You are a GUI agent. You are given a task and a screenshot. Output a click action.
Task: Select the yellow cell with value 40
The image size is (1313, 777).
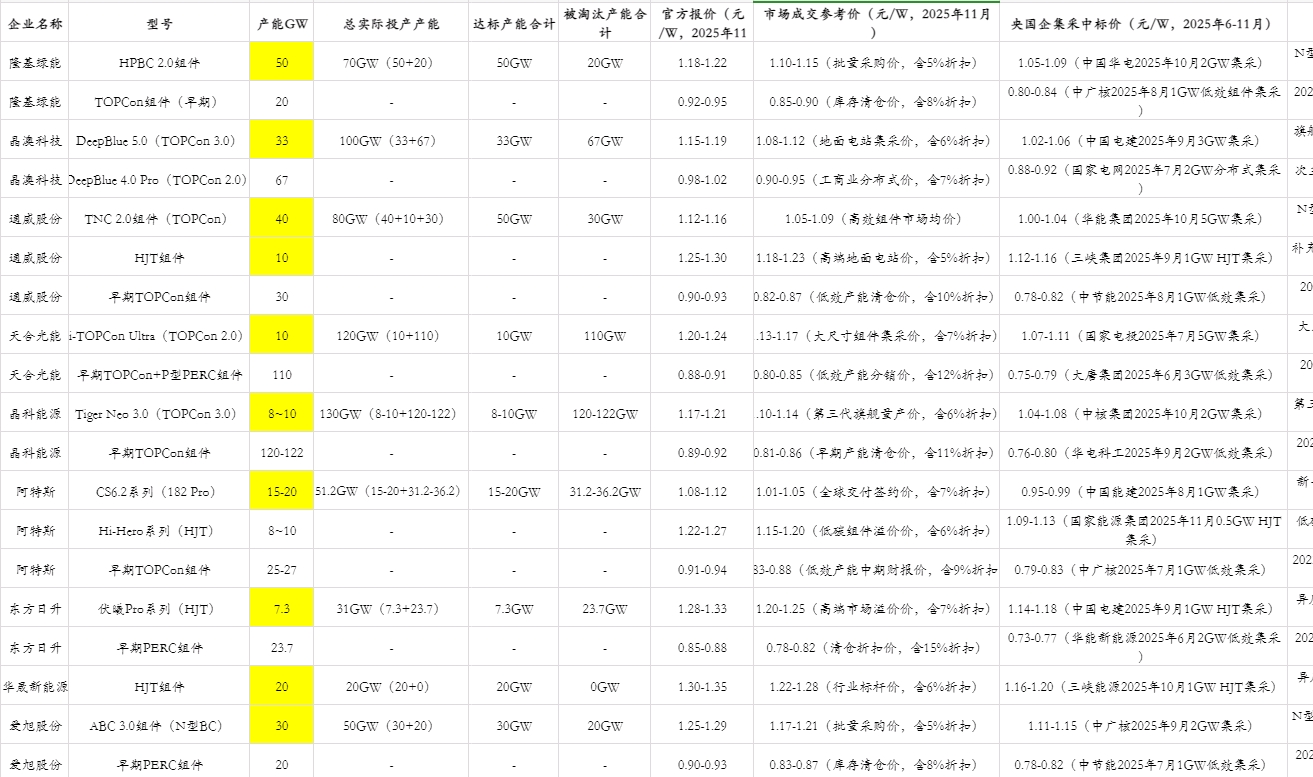tap(282, 218)
